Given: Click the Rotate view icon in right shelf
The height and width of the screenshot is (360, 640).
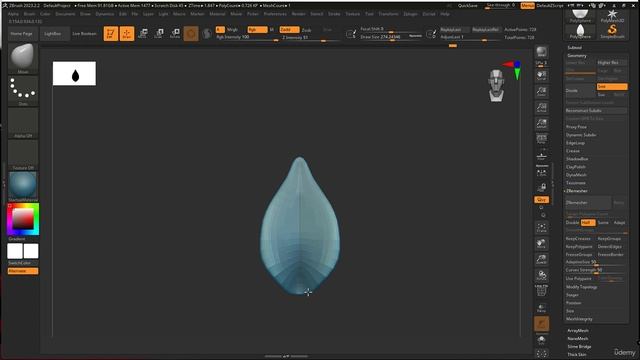Looking at the screenshot, I should tap(542, 276).
